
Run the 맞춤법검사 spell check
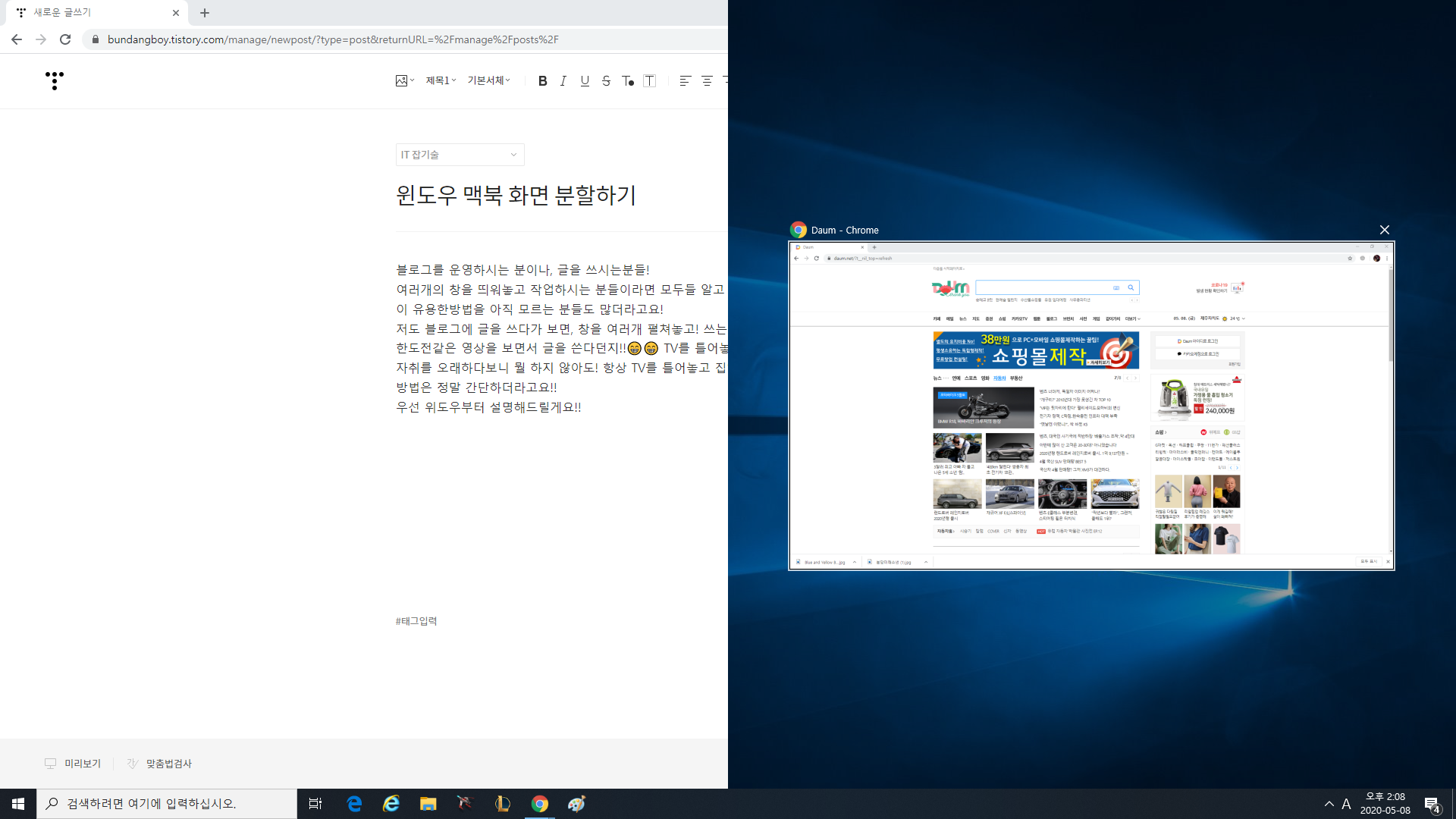[159, 764]
